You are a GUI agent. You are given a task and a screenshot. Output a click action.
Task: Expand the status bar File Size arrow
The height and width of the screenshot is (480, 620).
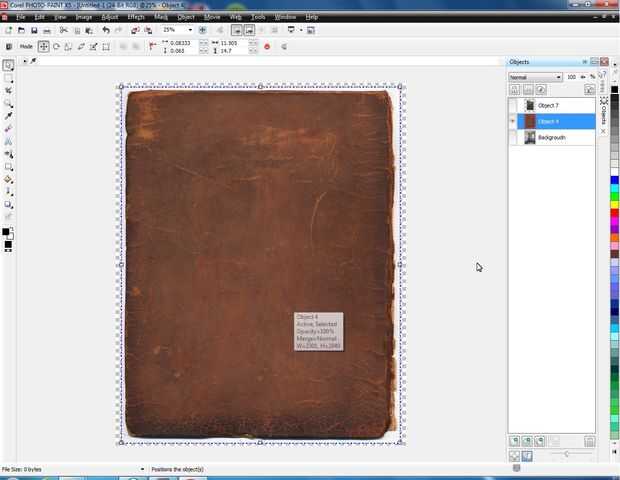[x=142, y=469]
